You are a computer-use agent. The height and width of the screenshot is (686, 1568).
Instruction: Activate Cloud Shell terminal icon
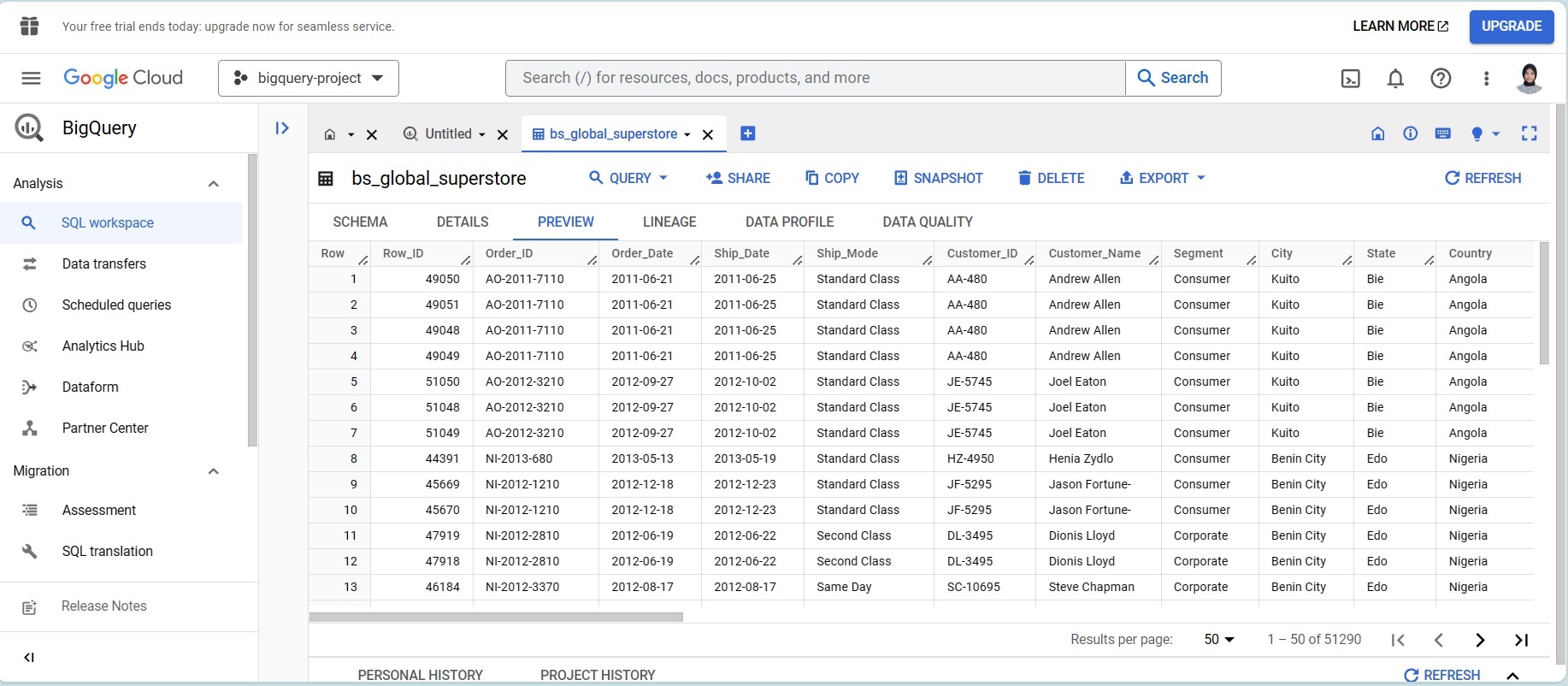(1351, 79)
